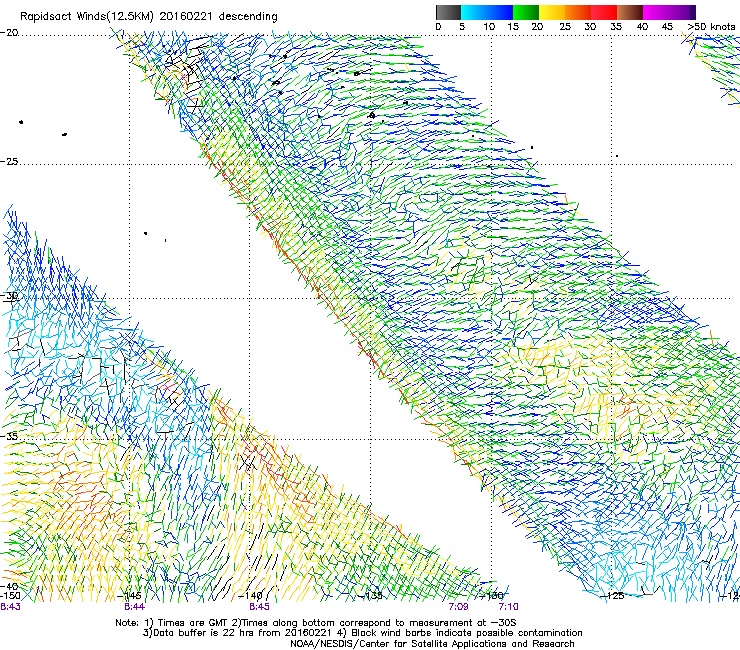
Task: Click the '-125' longitude label
Action: click(613, 595)
